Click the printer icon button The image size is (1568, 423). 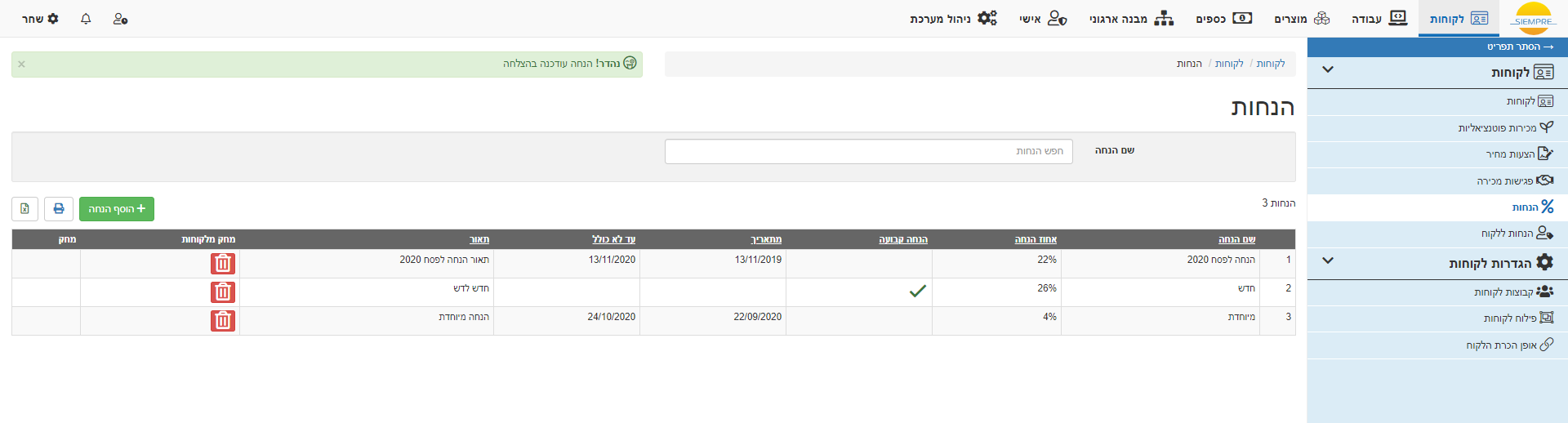[59, 209]
